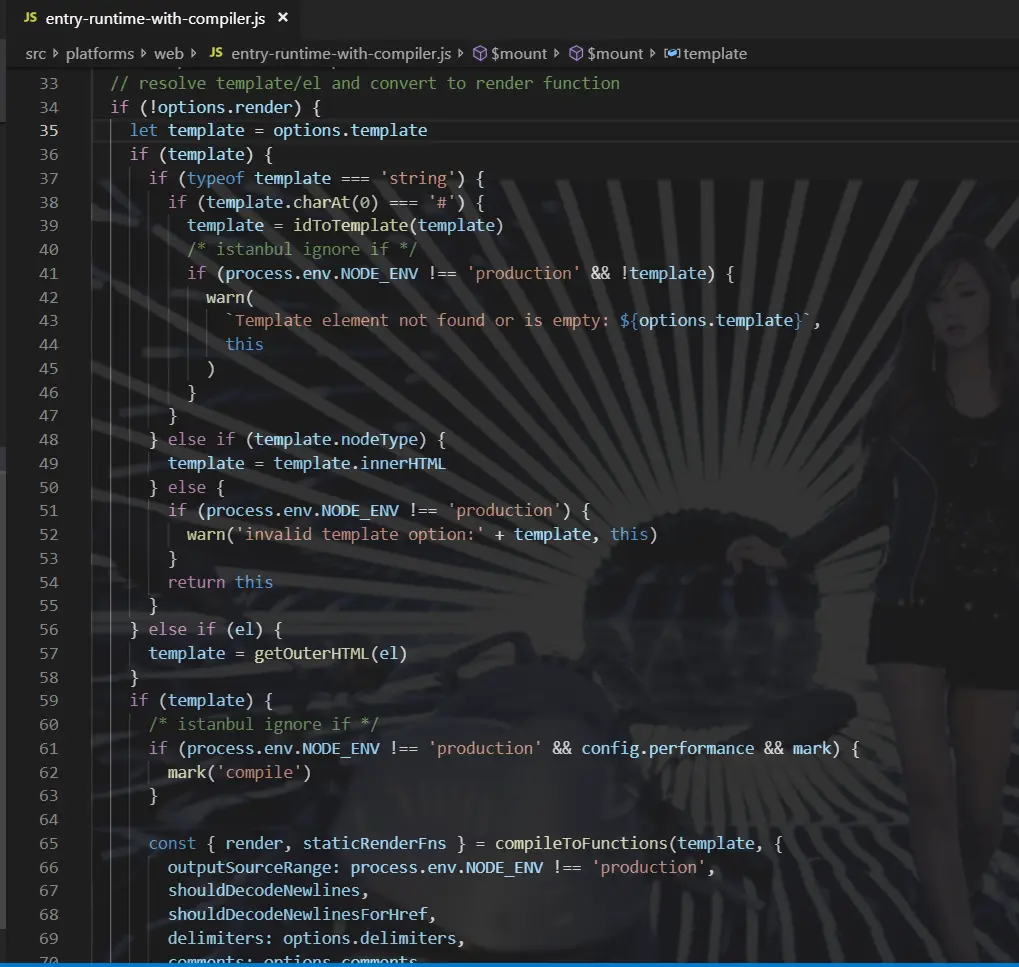Expand breadcrumb arrow after platforms
Viewport: 1019px width, 967px height.
pyautogui.click(x=144, y=53)
